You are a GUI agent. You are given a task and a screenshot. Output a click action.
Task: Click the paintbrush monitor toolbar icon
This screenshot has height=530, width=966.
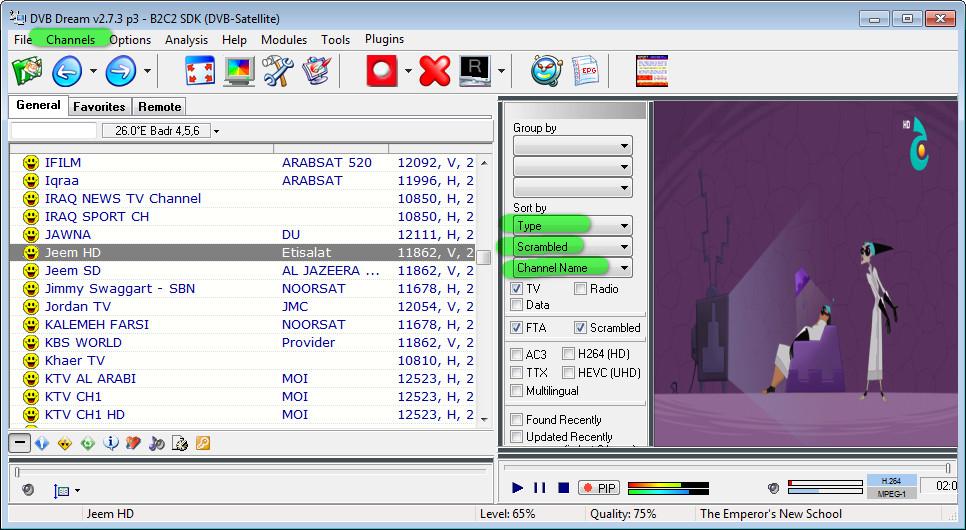317,71
